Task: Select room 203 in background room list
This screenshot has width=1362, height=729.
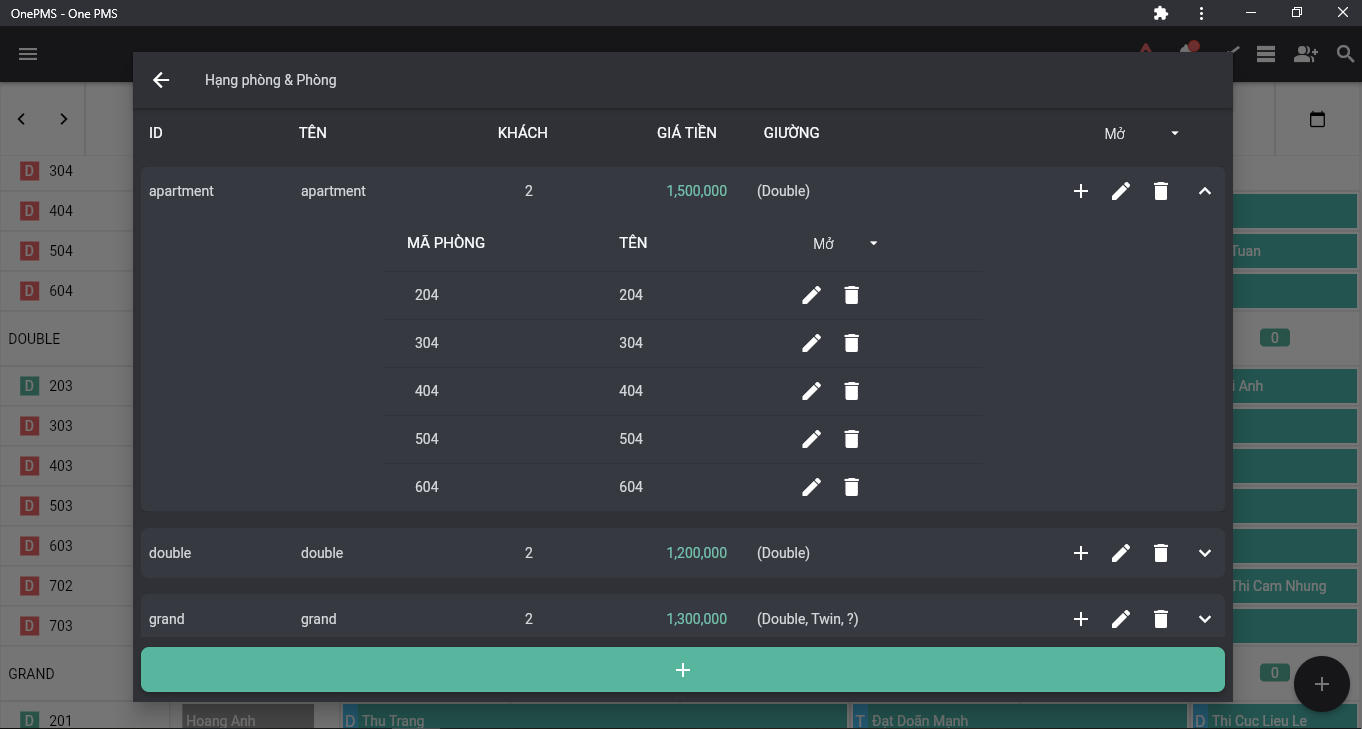Action: tap(60, 386)
